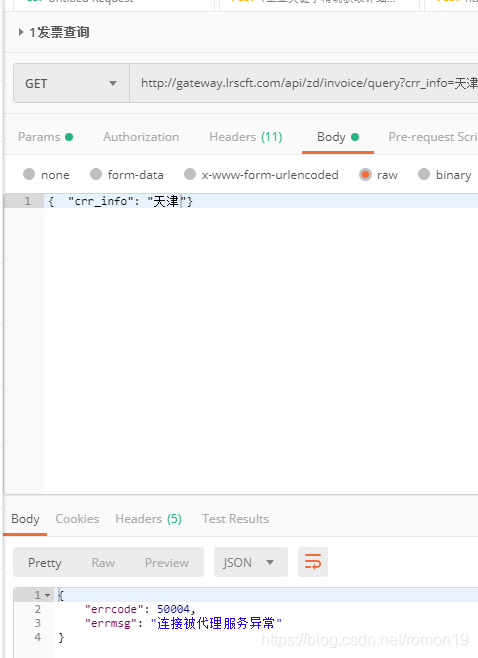Collapse the response JSON at line 1
Image resolution: width=478 pixels, height=658 pixels.
pyautogui.click(x=47, y=595)
